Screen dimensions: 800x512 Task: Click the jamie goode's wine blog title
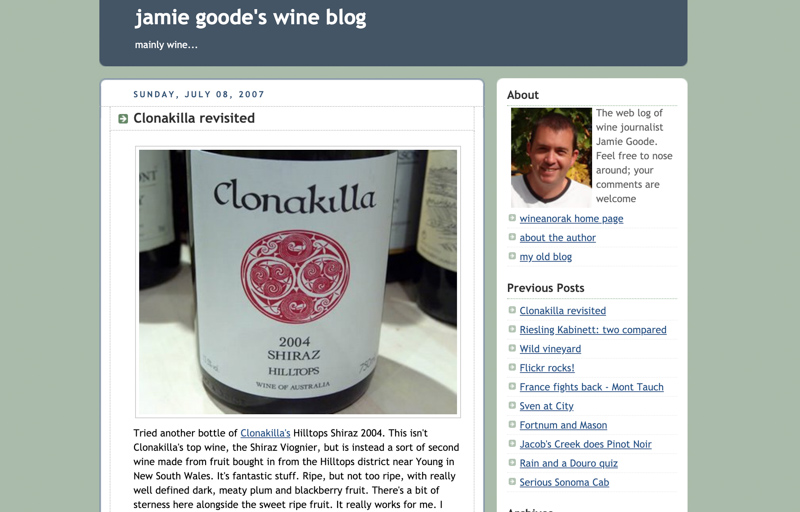(x=251, y=18)
